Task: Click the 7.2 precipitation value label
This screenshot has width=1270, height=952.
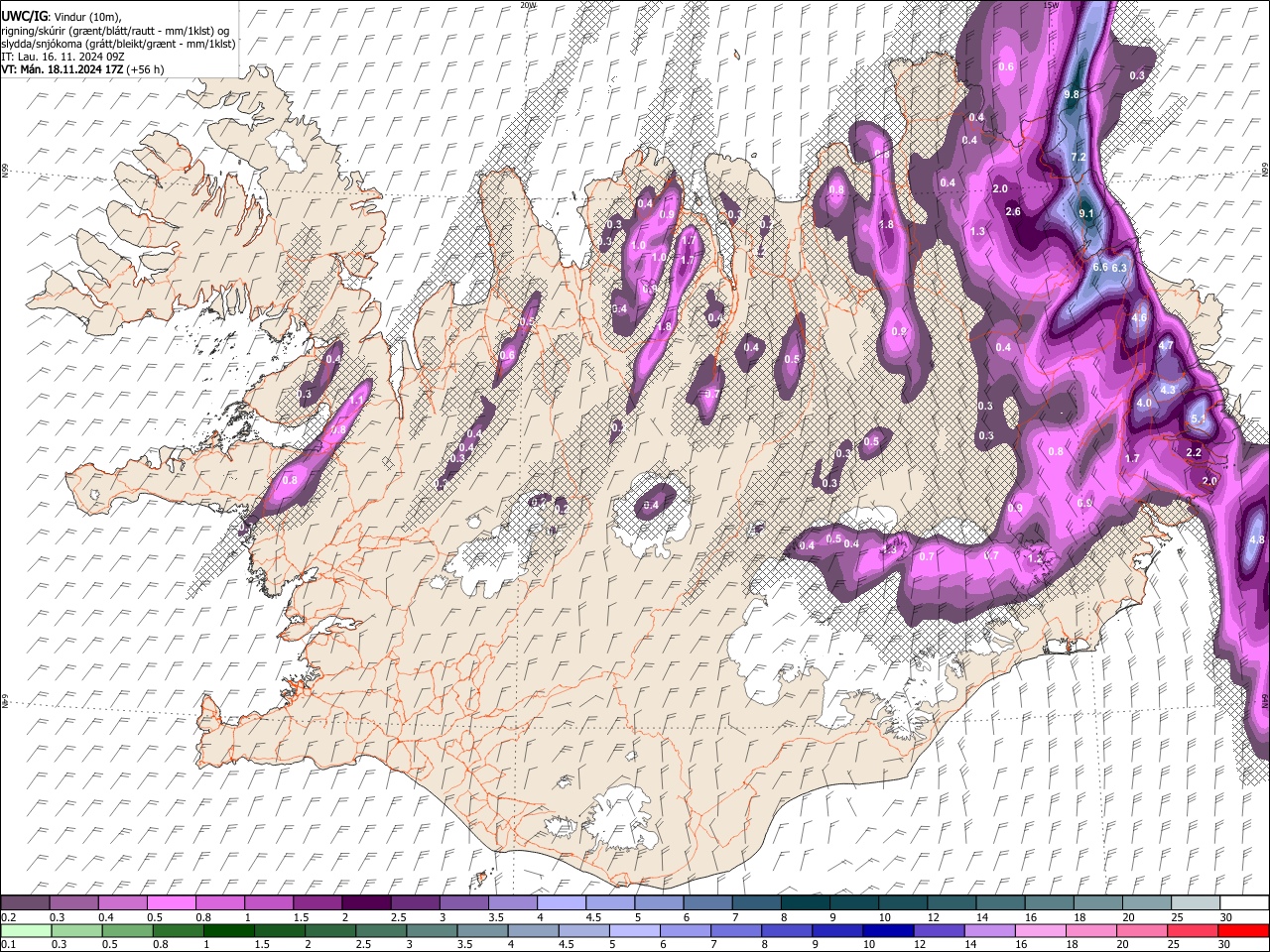Action: [1079, 158]
